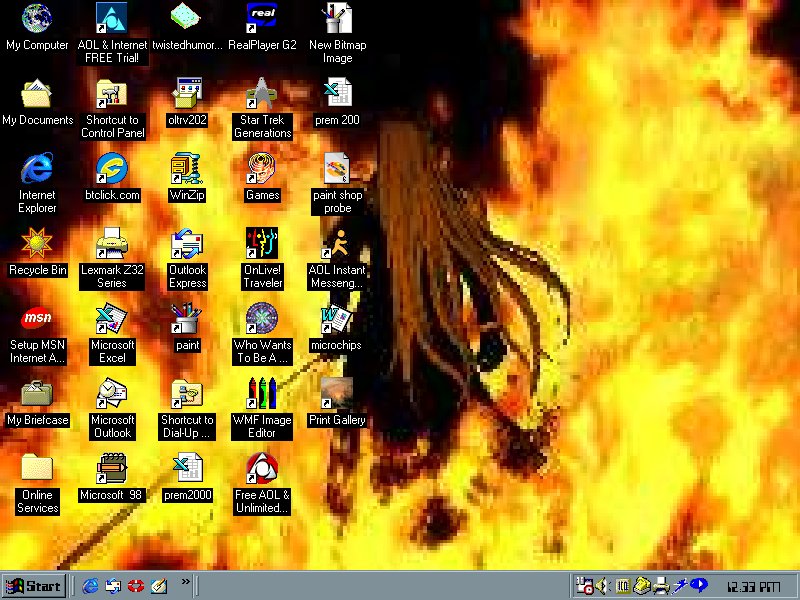Open the RealPlayer G2 shortcut

click(x=262, y=18)
